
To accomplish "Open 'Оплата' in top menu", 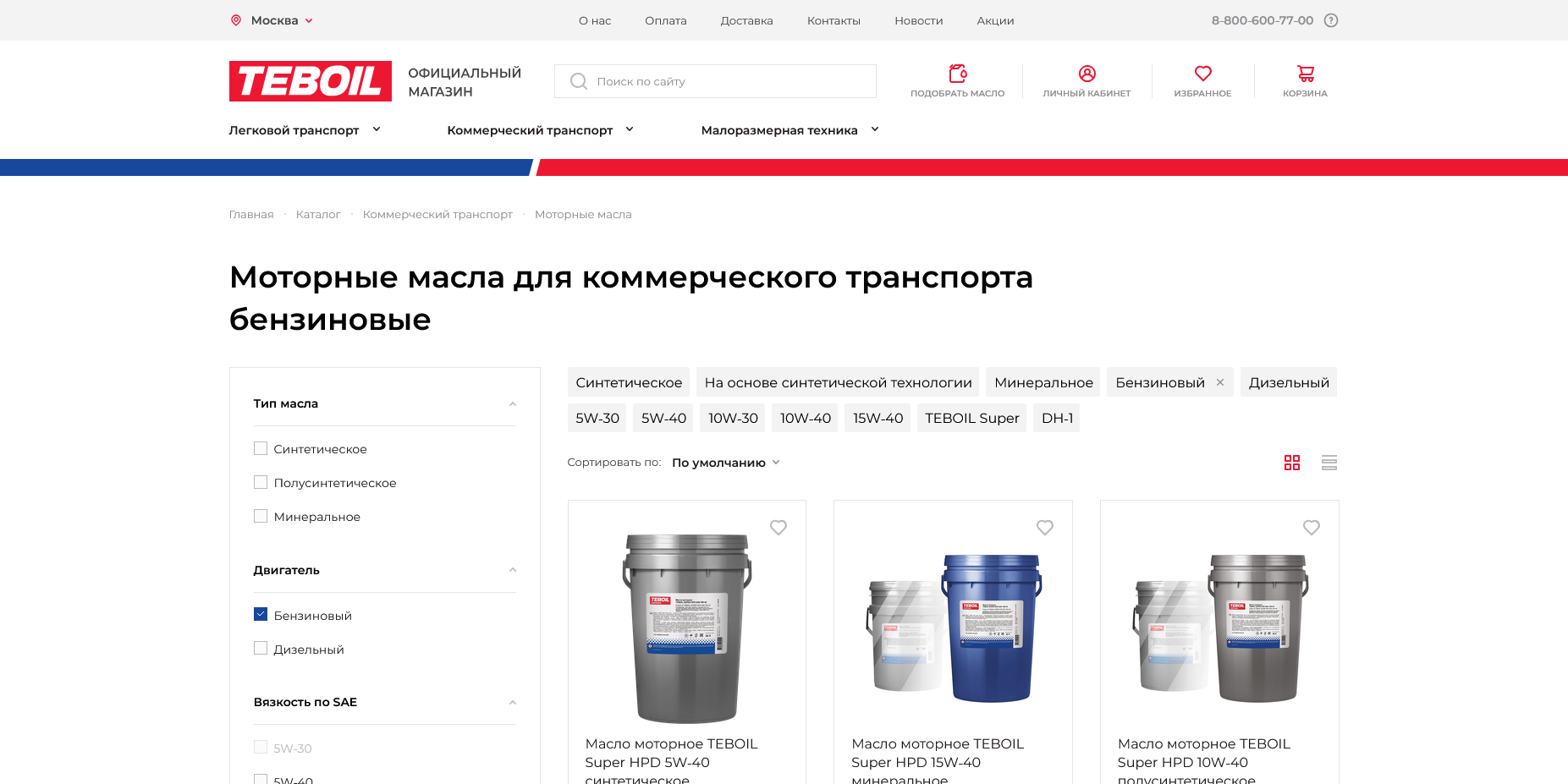I will pos(666,20).
